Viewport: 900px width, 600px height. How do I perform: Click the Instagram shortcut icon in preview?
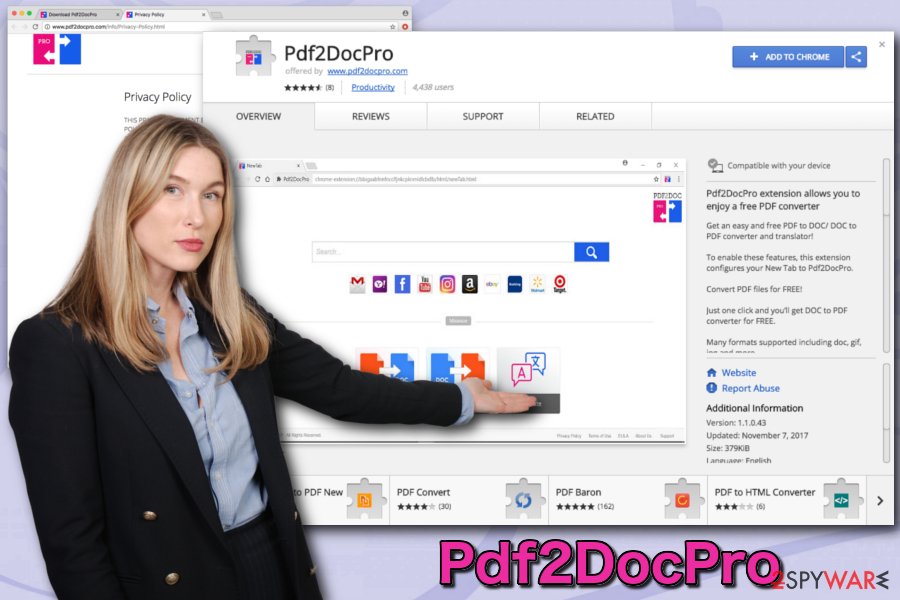point(447,284)
